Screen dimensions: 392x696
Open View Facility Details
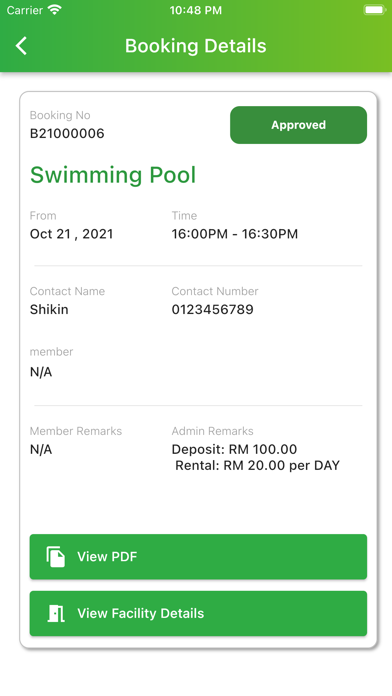[198, 613]
